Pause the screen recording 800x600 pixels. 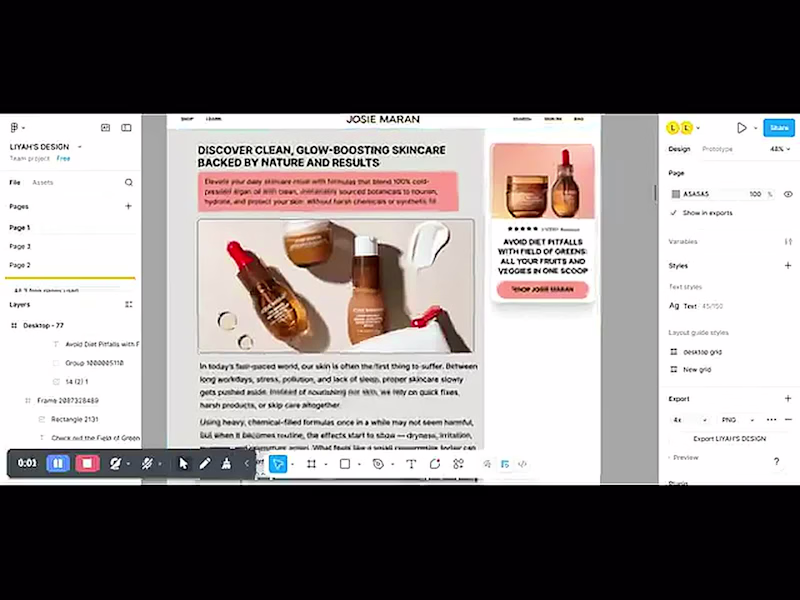(x=58, y=463)
